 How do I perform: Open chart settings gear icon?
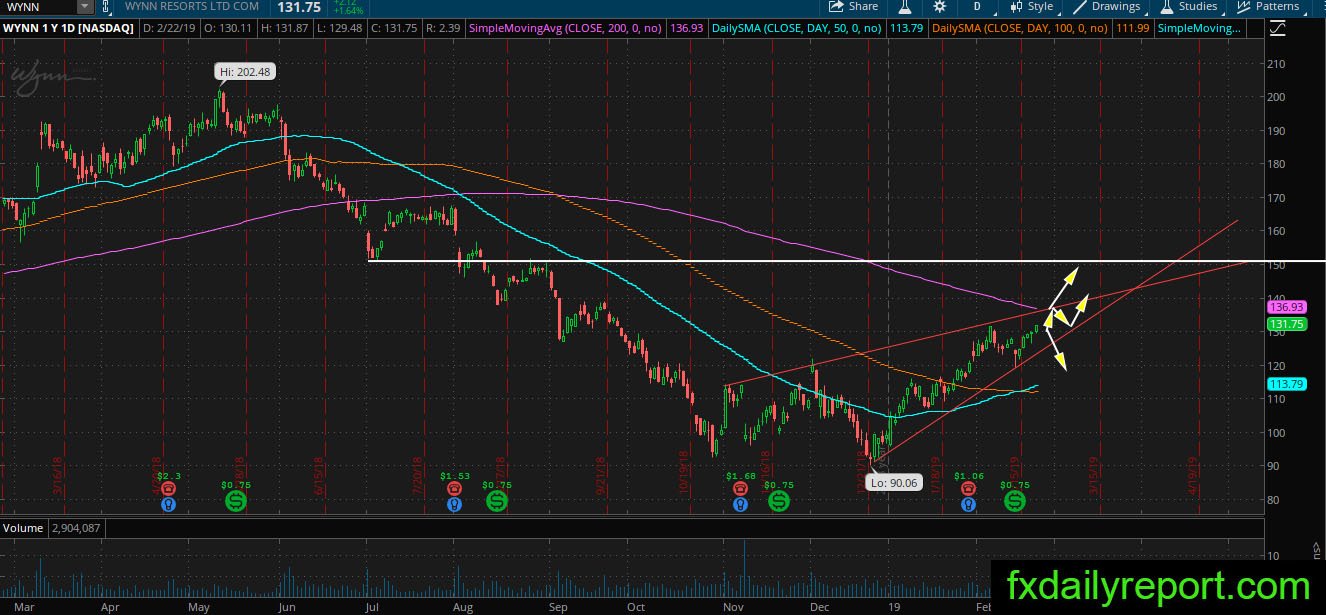coord(939,6)
